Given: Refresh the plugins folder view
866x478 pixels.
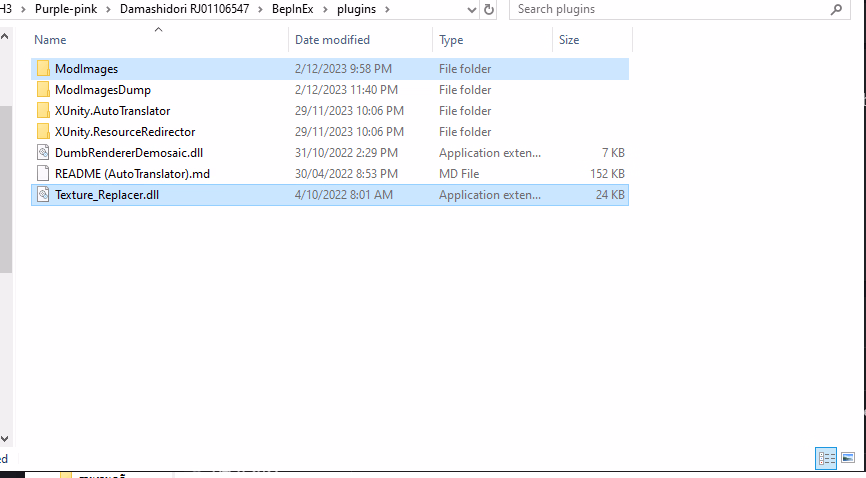Looking at the screenshot, I should point(489,10).
